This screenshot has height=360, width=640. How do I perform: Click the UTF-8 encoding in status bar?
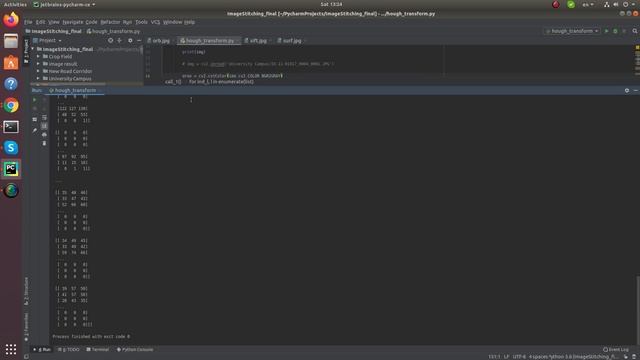pos(519,357)
